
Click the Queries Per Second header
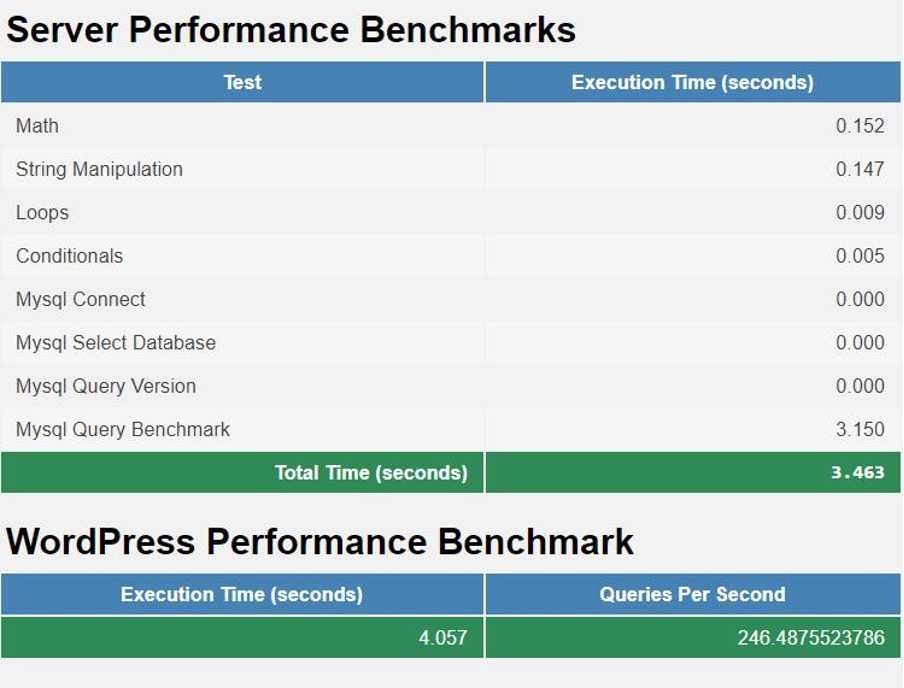click(692, 595)
